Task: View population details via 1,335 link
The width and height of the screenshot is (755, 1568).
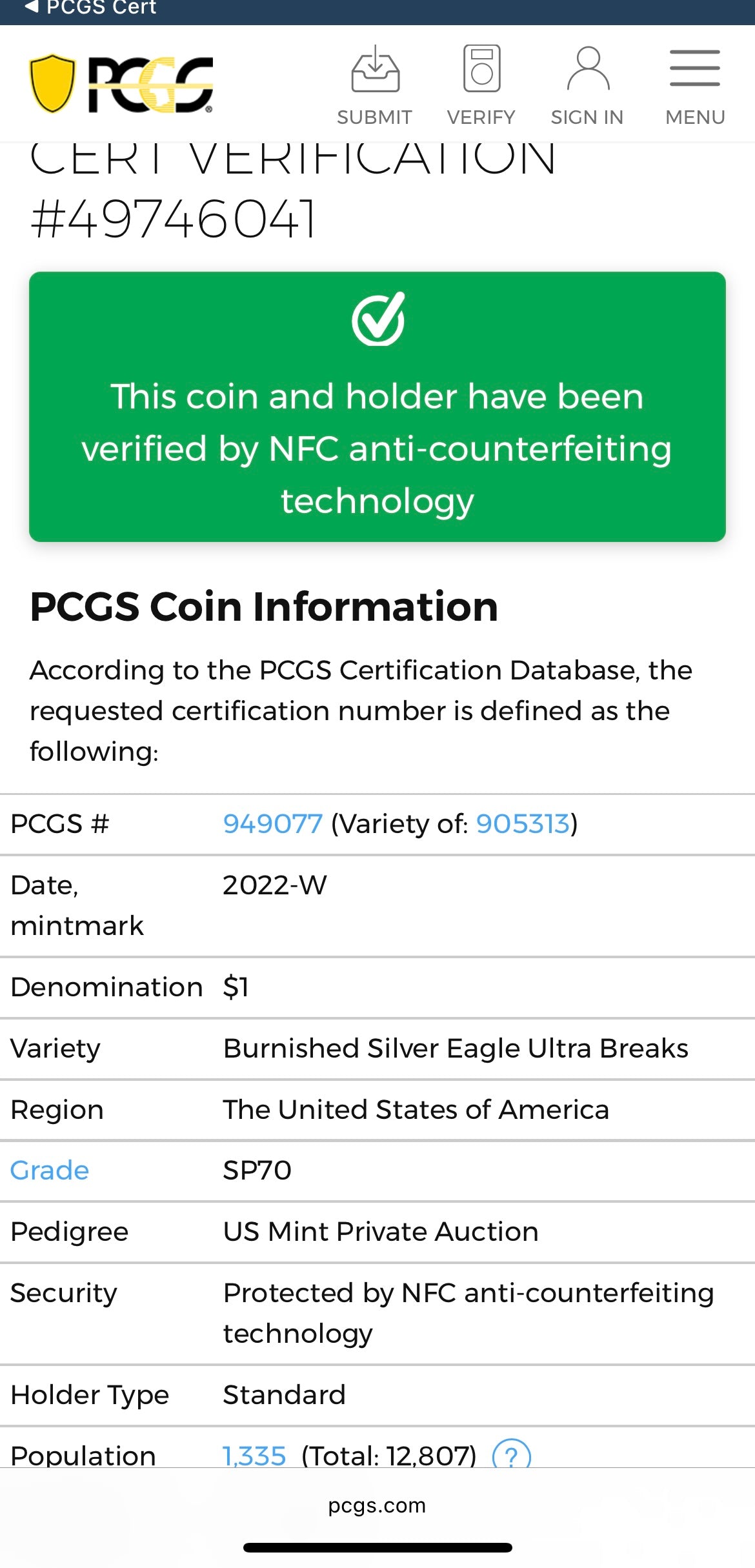Action: click(253, 1455)
